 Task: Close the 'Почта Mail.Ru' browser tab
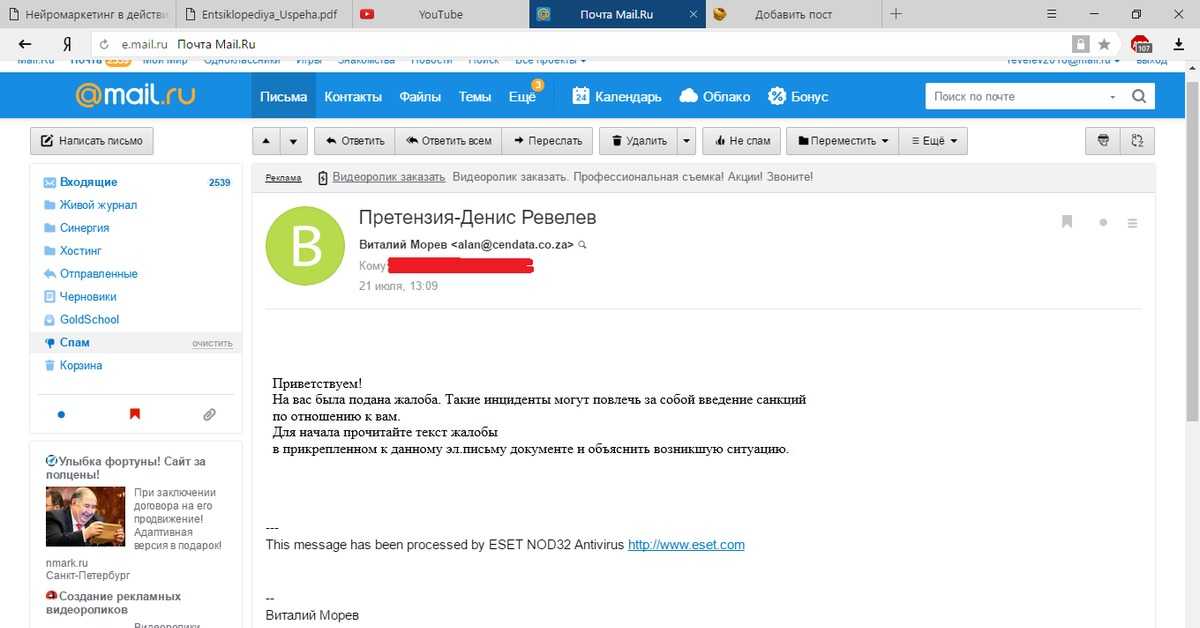pos(692,14)
